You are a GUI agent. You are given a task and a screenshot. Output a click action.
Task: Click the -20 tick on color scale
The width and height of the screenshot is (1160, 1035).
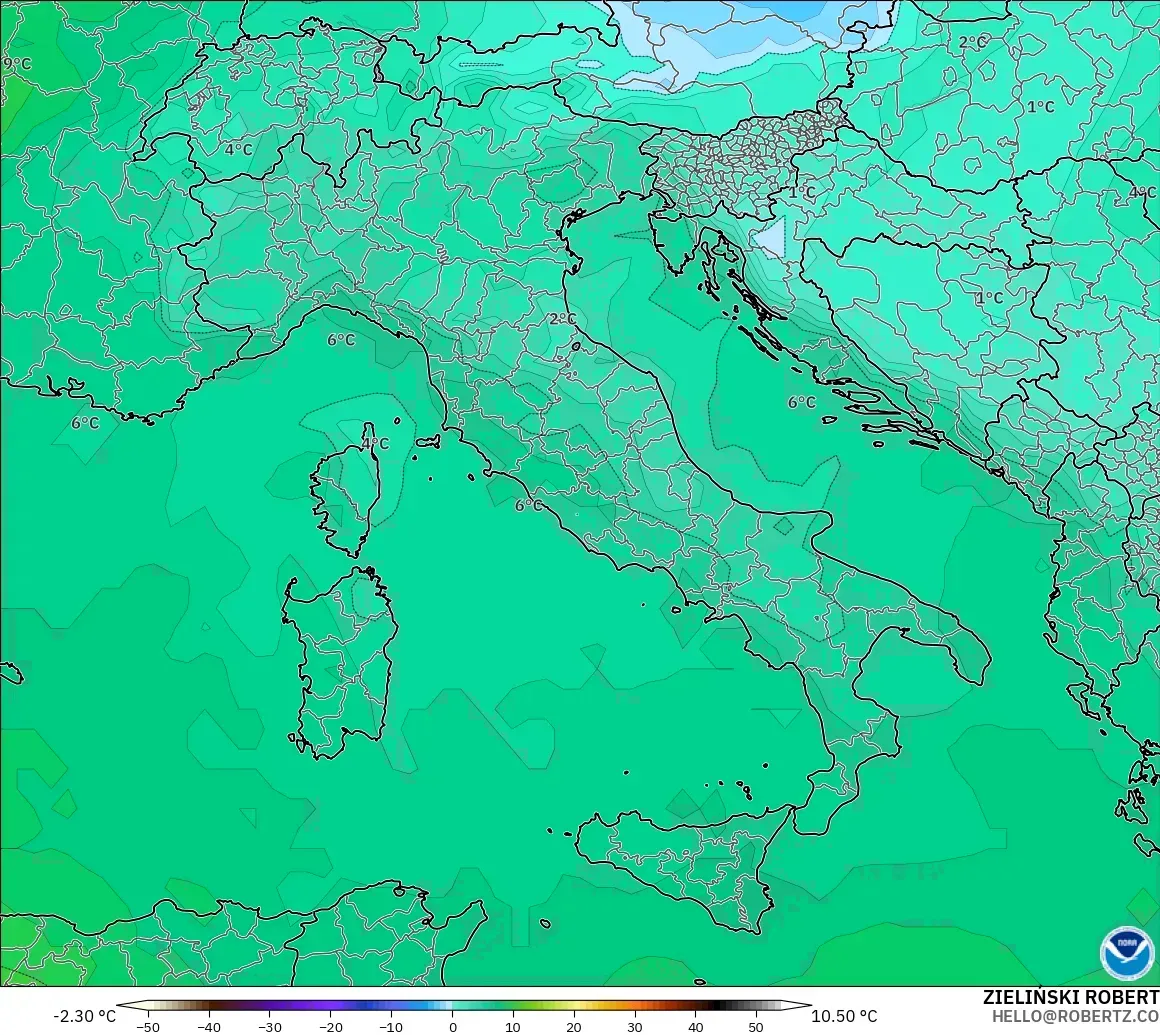pyautogui.click(x=330, y=1027)
